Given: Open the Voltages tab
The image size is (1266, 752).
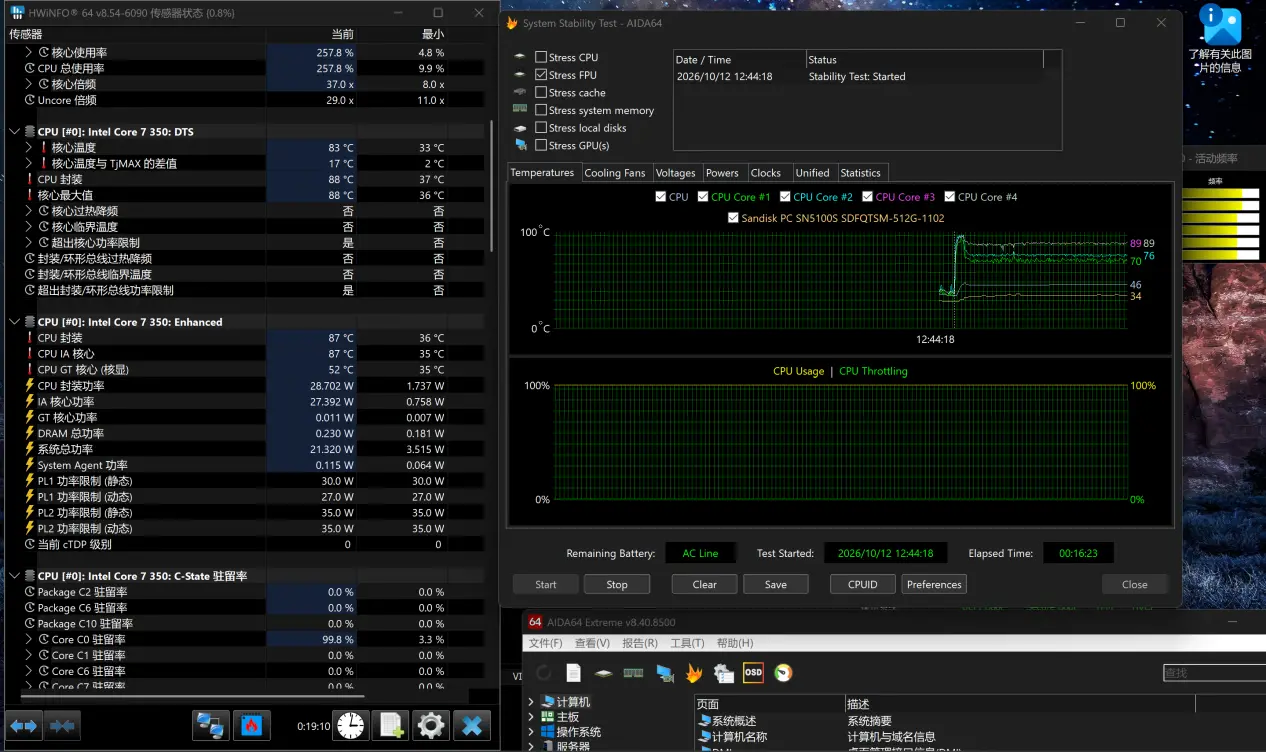Looking at the screenshot, I should (676, 173).
